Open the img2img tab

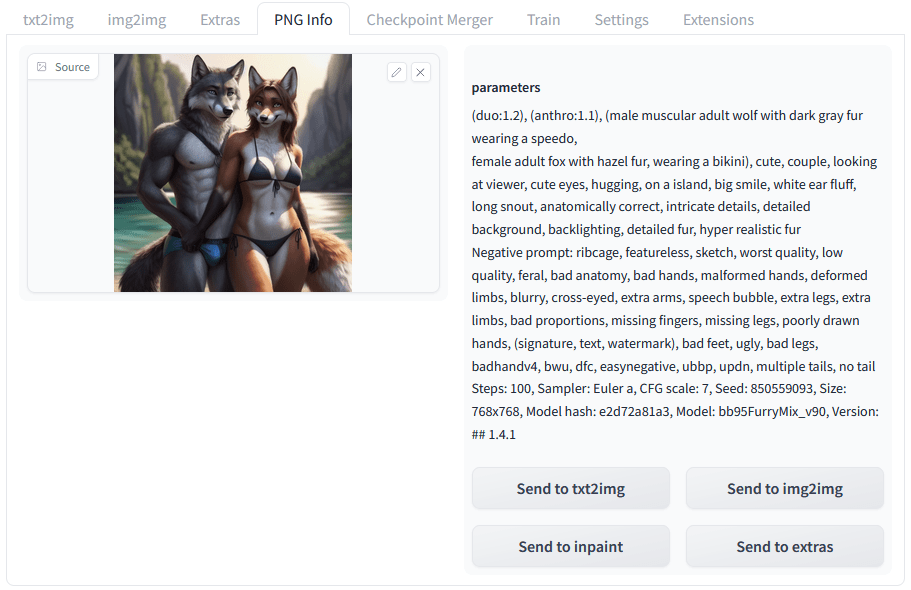[137, 20]
